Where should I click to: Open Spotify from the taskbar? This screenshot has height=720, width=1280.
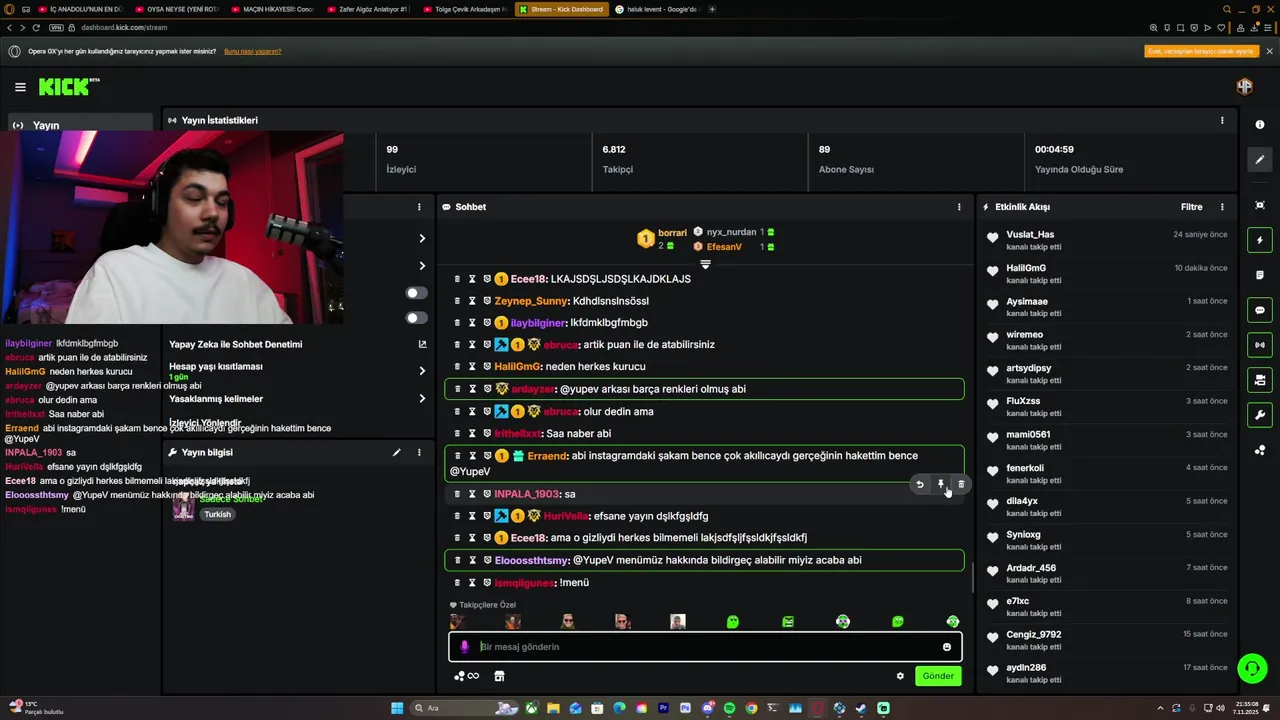coord(729,708)
